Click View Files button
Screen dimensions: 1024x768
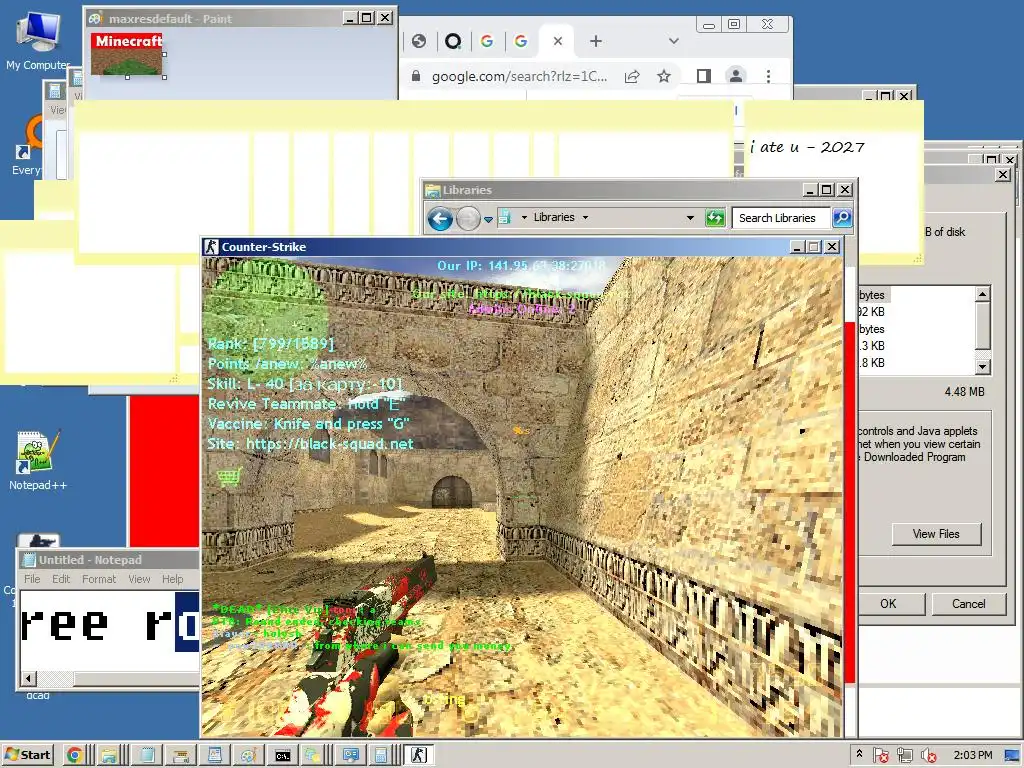[x=936, y=534]
